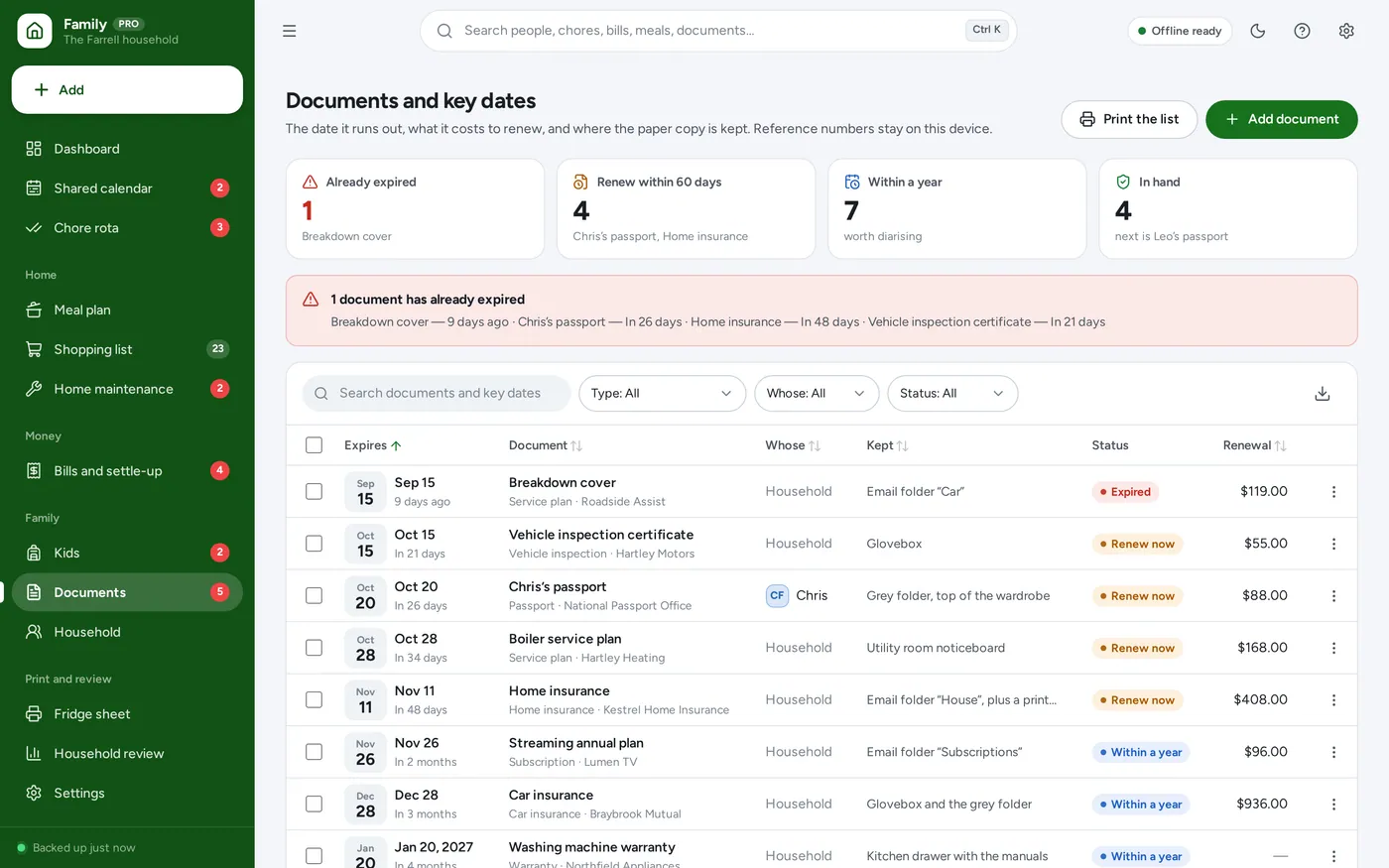
Task: Click the Offline ready status pill
Action: [x=1180, y=31]
